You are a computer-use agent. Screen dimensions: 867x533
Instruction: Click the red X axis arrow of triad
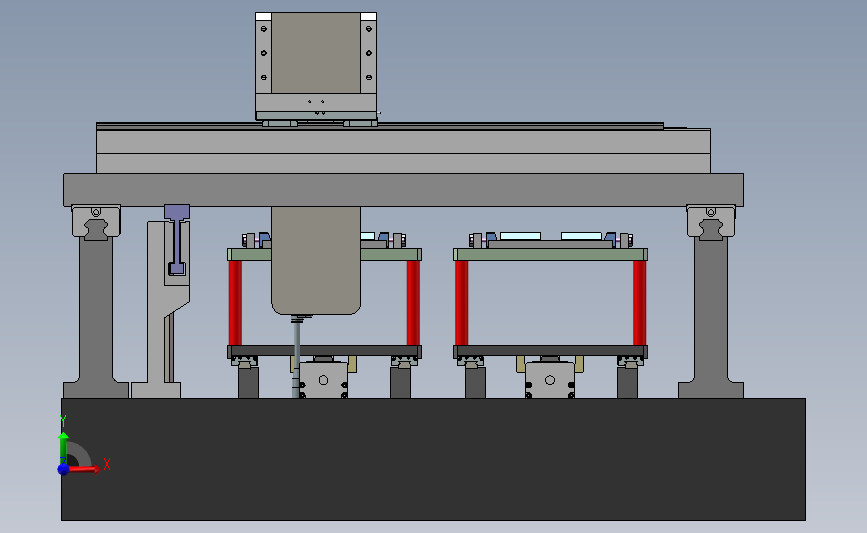84,469
